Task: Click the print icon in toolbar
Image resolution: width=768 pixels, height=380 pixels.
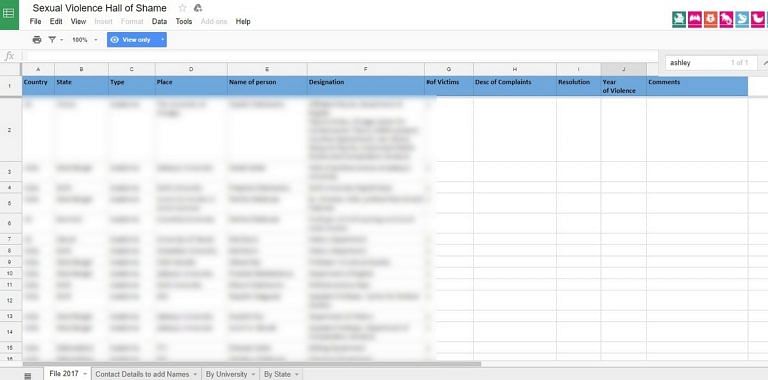Action: [x=37, y=40]
